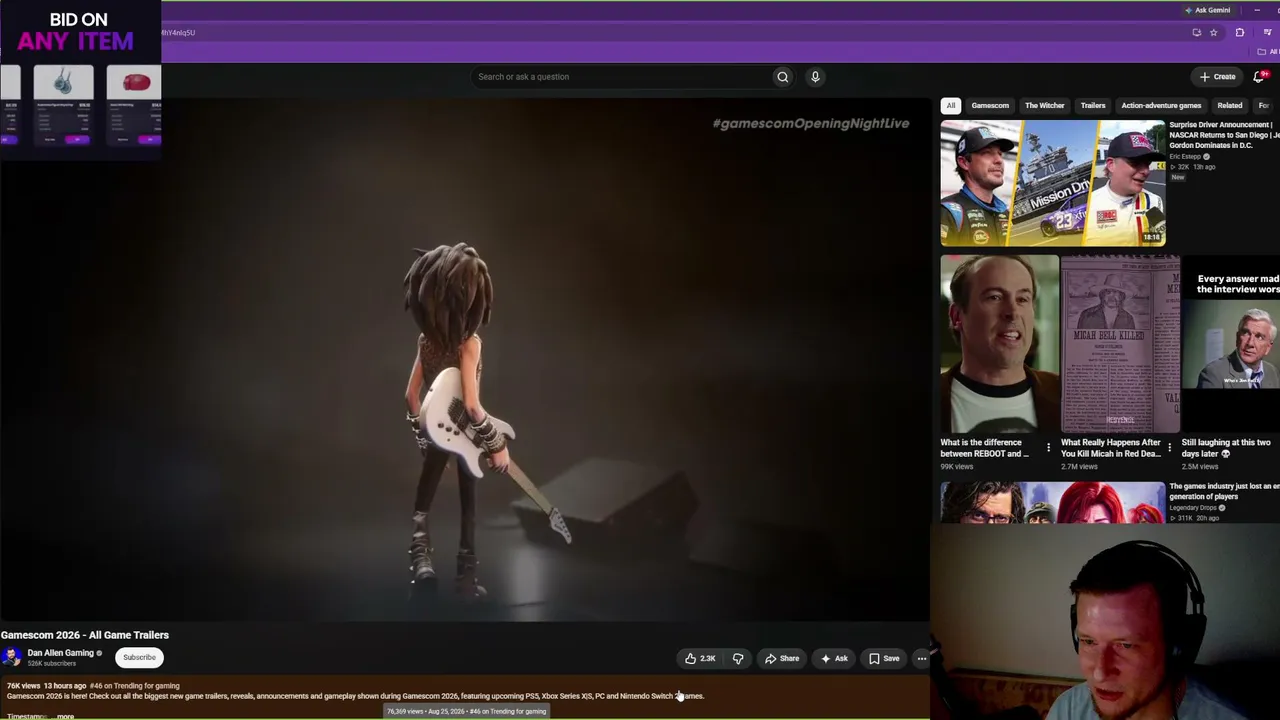Open the REBOOT difference short thumbnail

click(999, 344)
